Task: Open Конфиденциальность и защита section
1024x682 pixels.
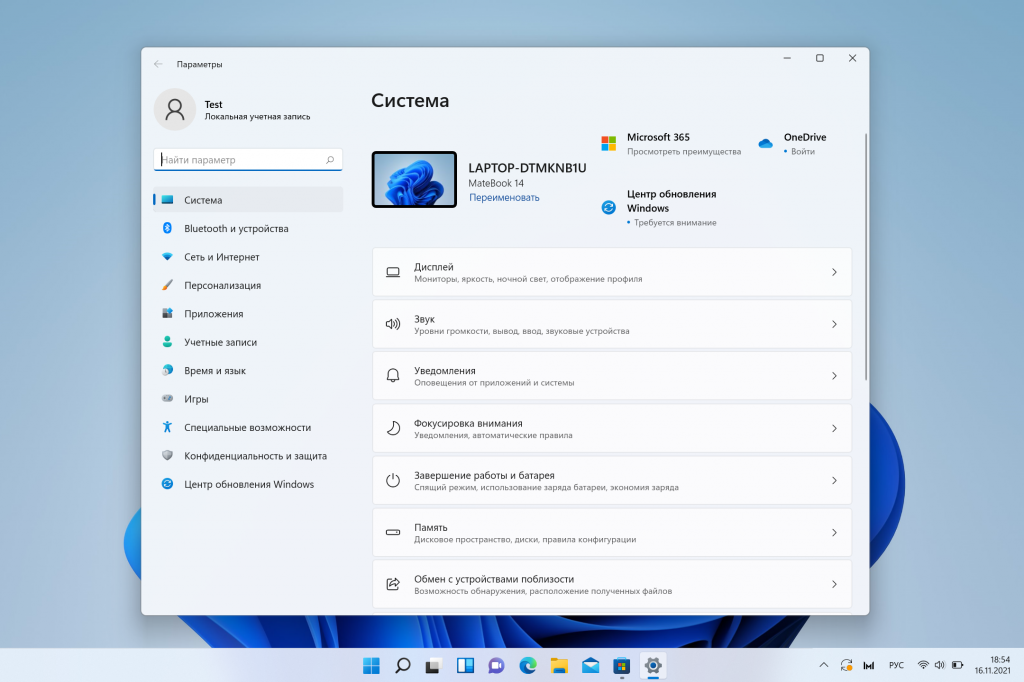Action: point(255,456)
